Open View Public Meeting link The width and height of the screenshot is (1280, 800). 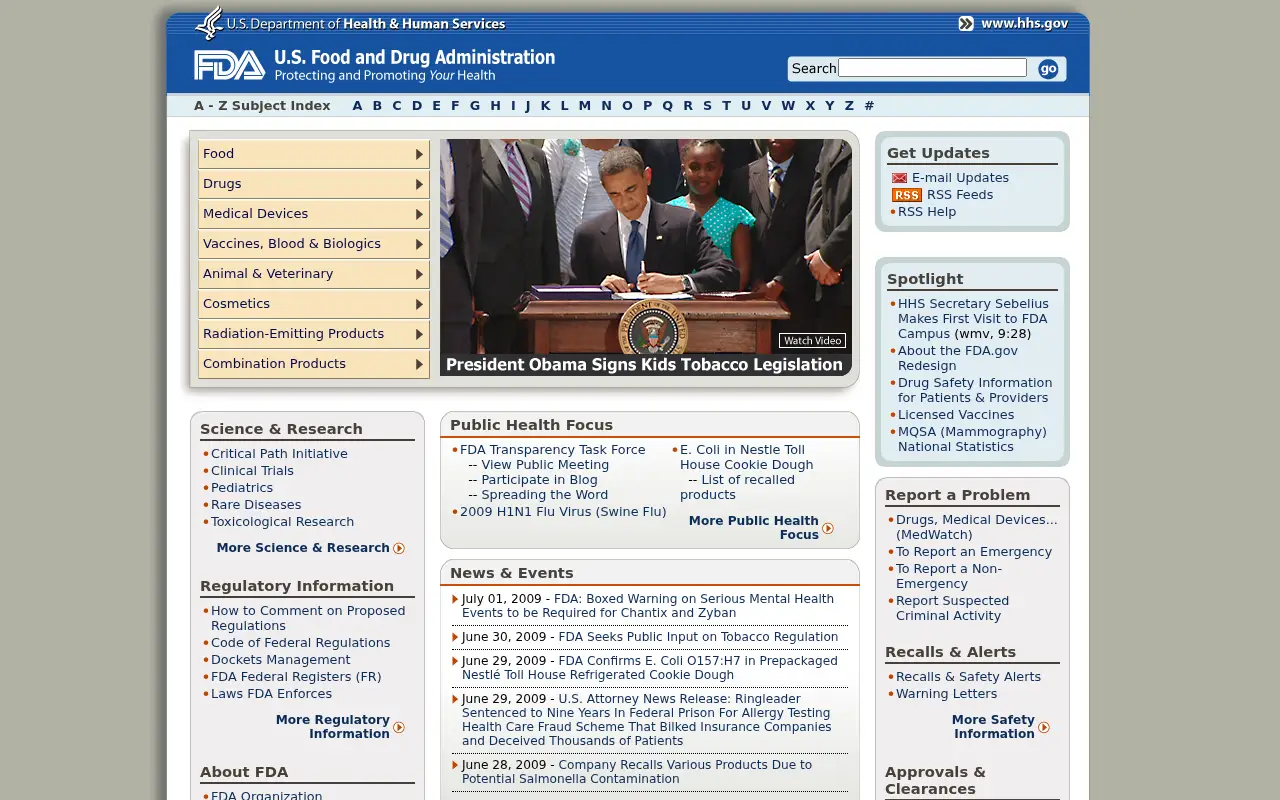545,465
